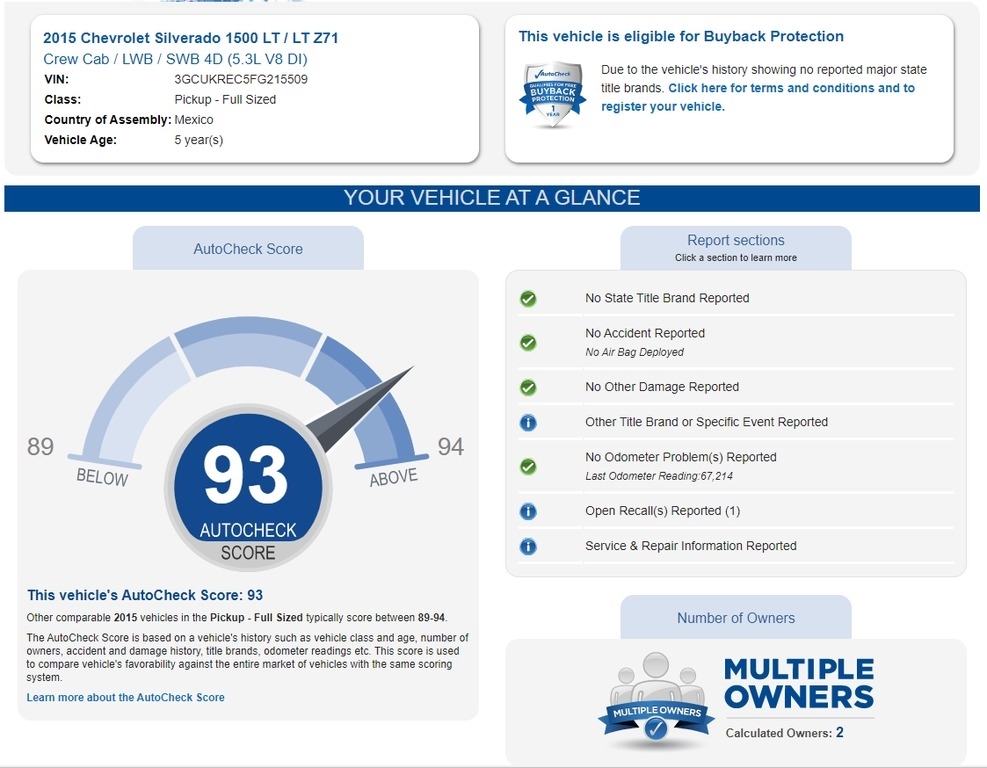Viewport: 987px width, 768px height.
Task: Open the Open Recall(s) Reported (1) section
Action: [x=662, y=511]
